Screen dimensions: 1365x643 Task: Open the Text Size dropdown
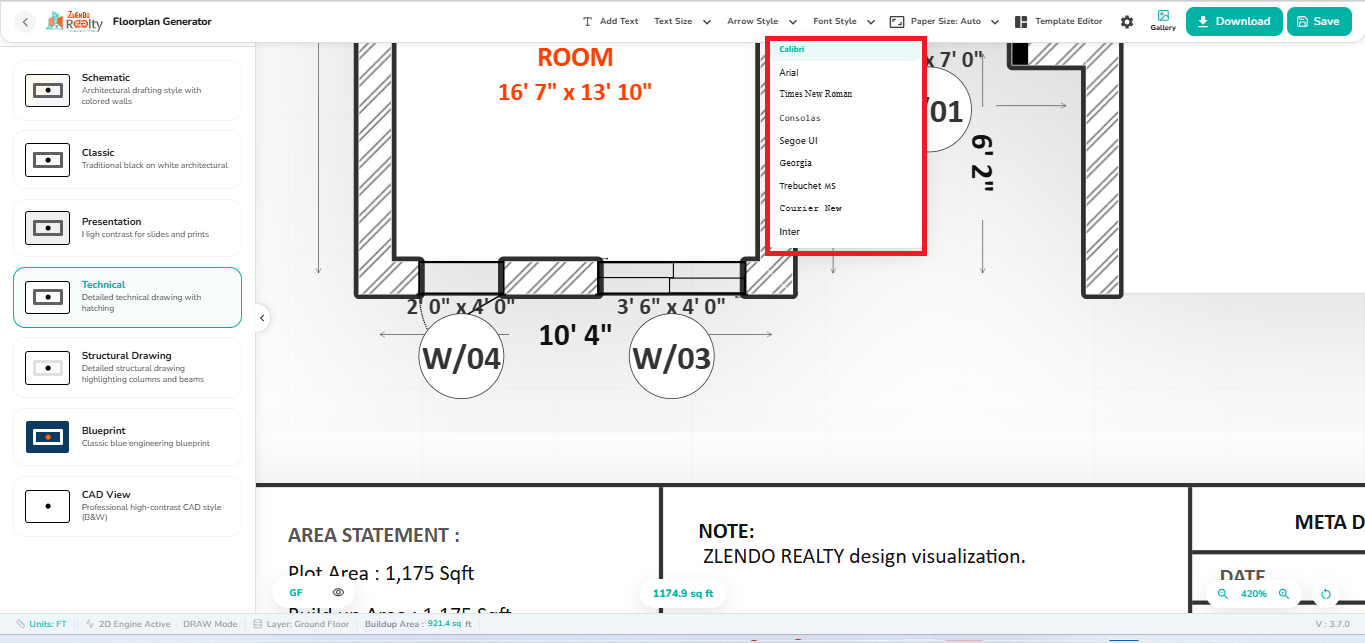[x=682, y=21]
